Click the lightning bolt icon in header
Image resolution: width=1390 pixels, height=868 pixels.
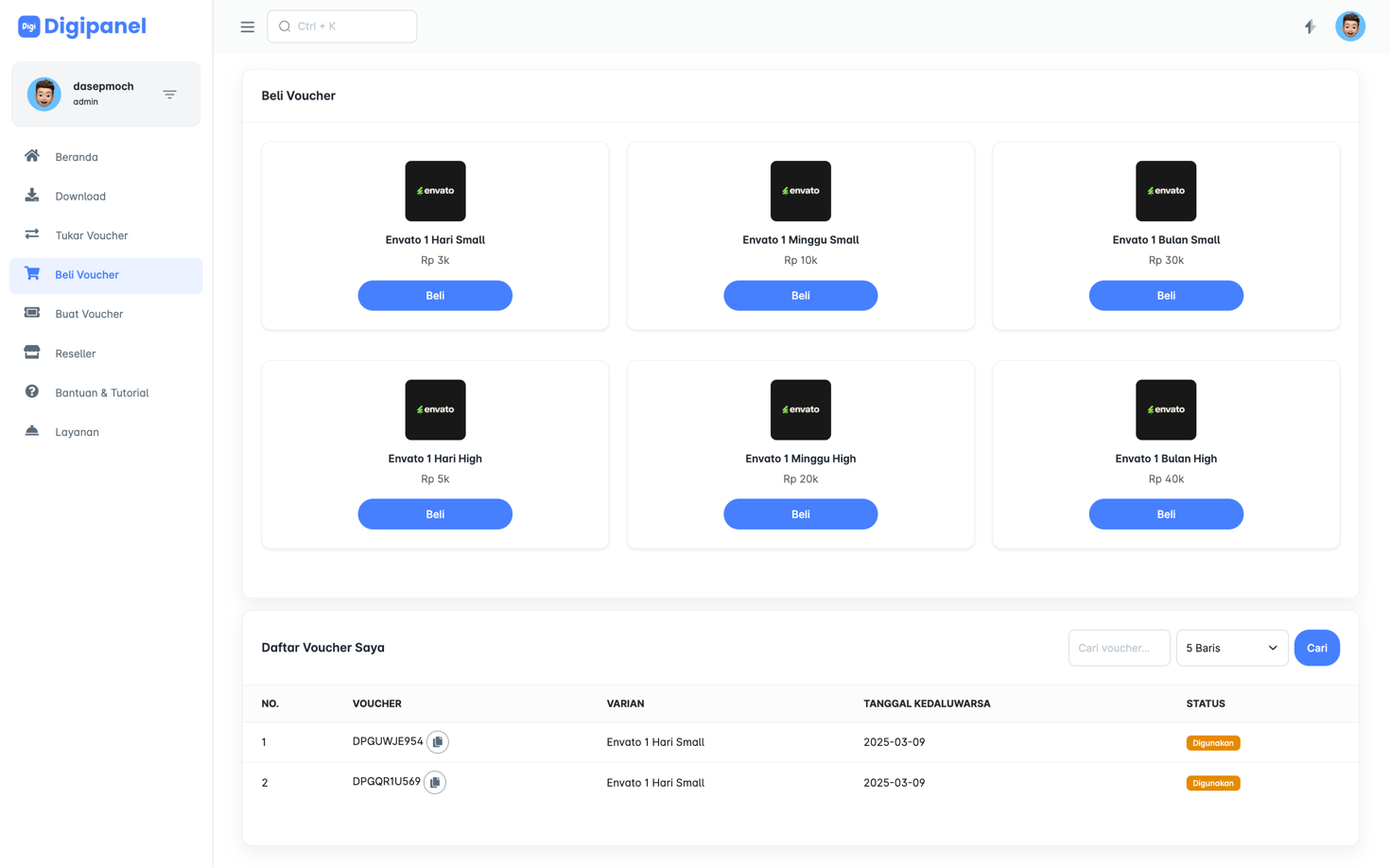[1310, 26]
